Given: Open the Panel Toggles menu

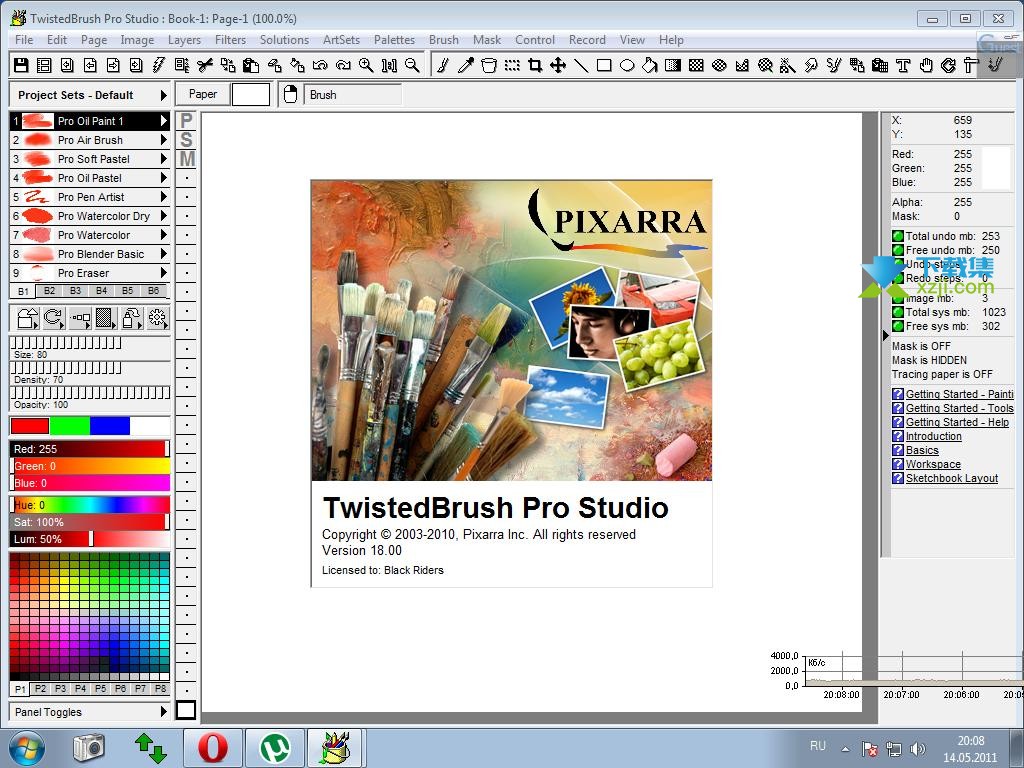Looking at the screenshot, I should coord(89,712).
